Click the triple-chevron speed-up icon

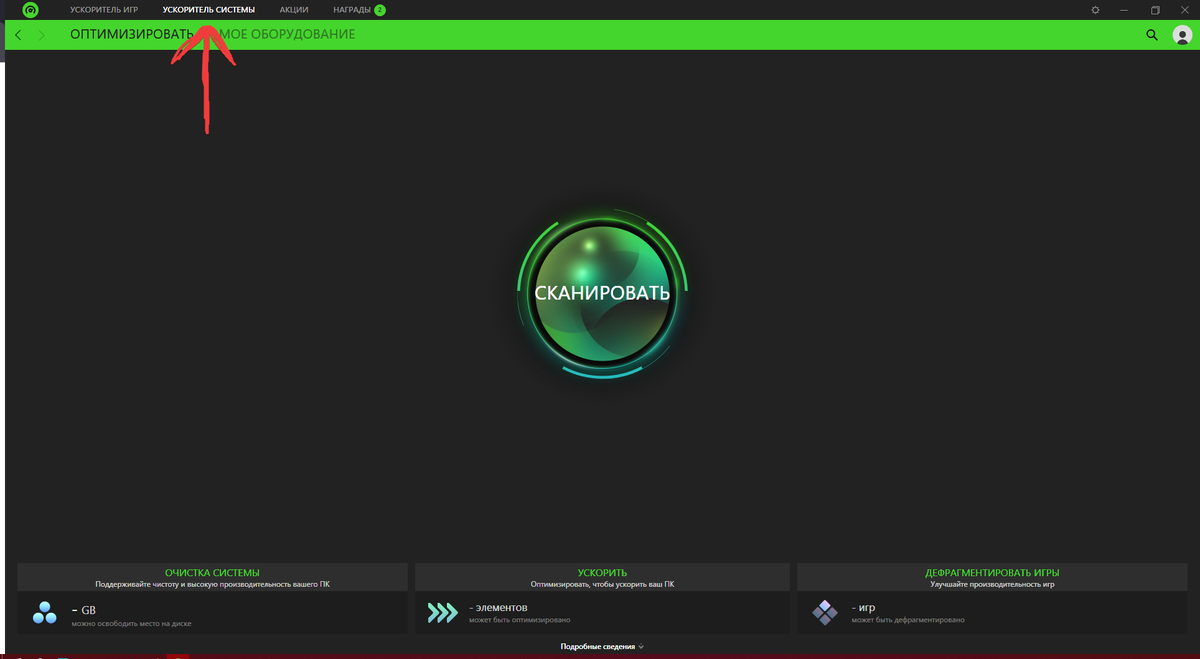(x=442, y=612)
